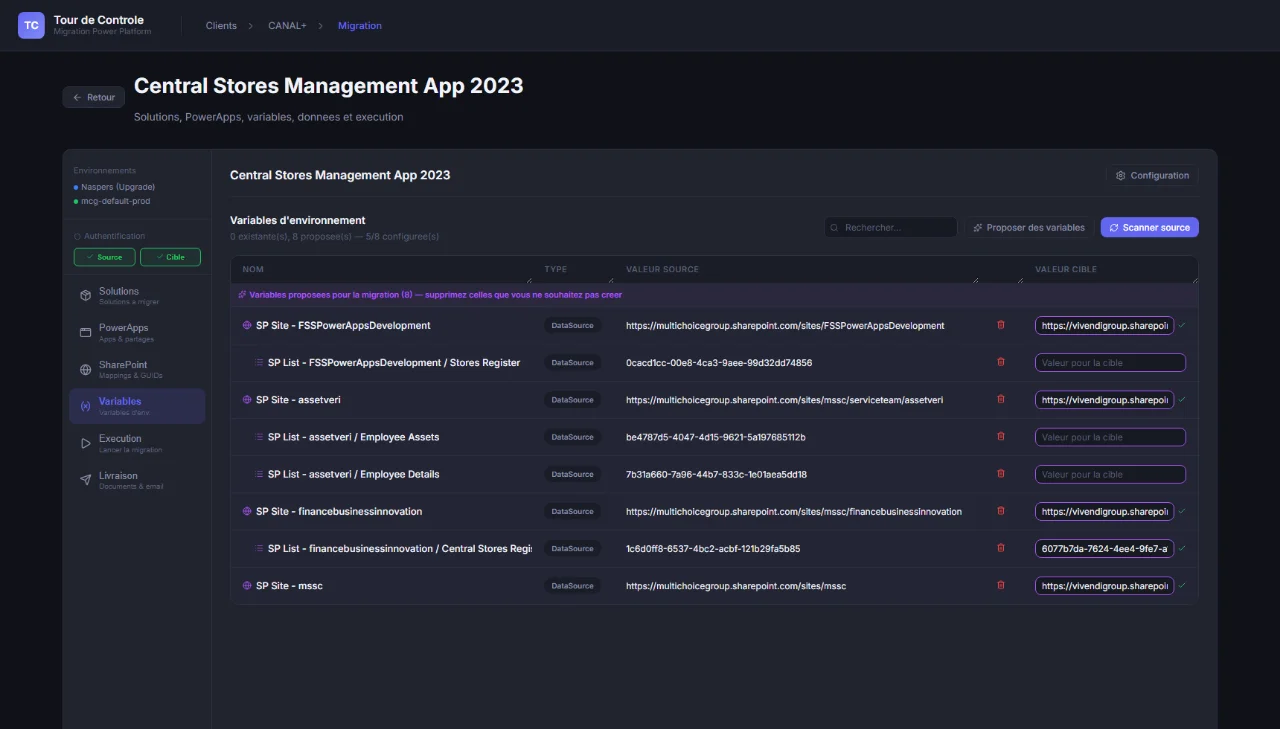Click source GUID 0cacd1cc-00e8-4ca3-9aee-99d32dd74856

pos(719,363)
